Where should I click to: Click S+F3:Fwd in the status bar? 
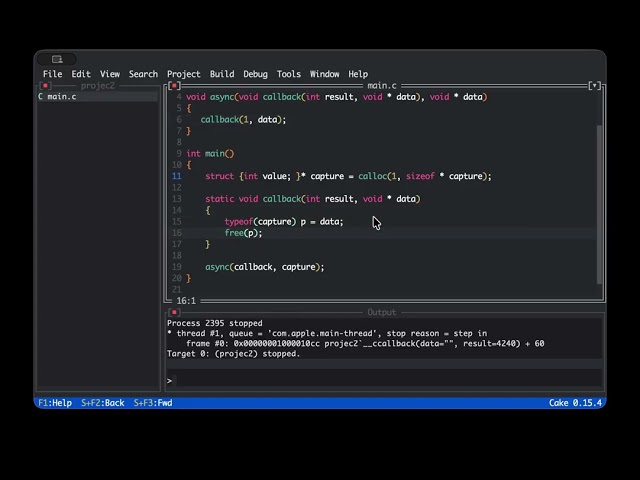click(153, 403)
